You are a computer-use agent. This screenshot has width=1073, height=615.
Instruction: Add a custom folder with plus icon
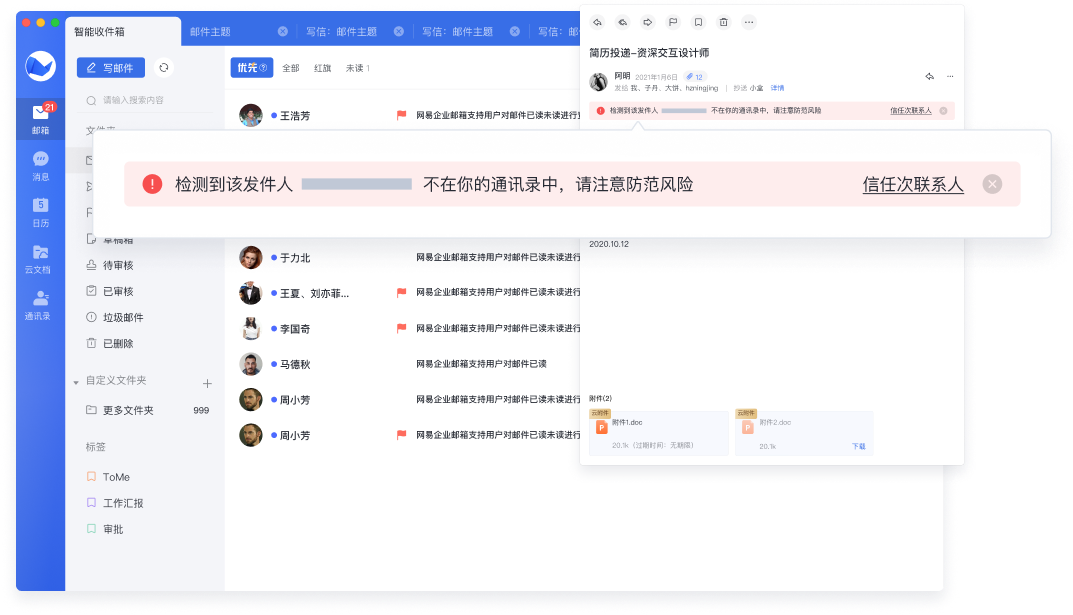click(x=207, y=383)
